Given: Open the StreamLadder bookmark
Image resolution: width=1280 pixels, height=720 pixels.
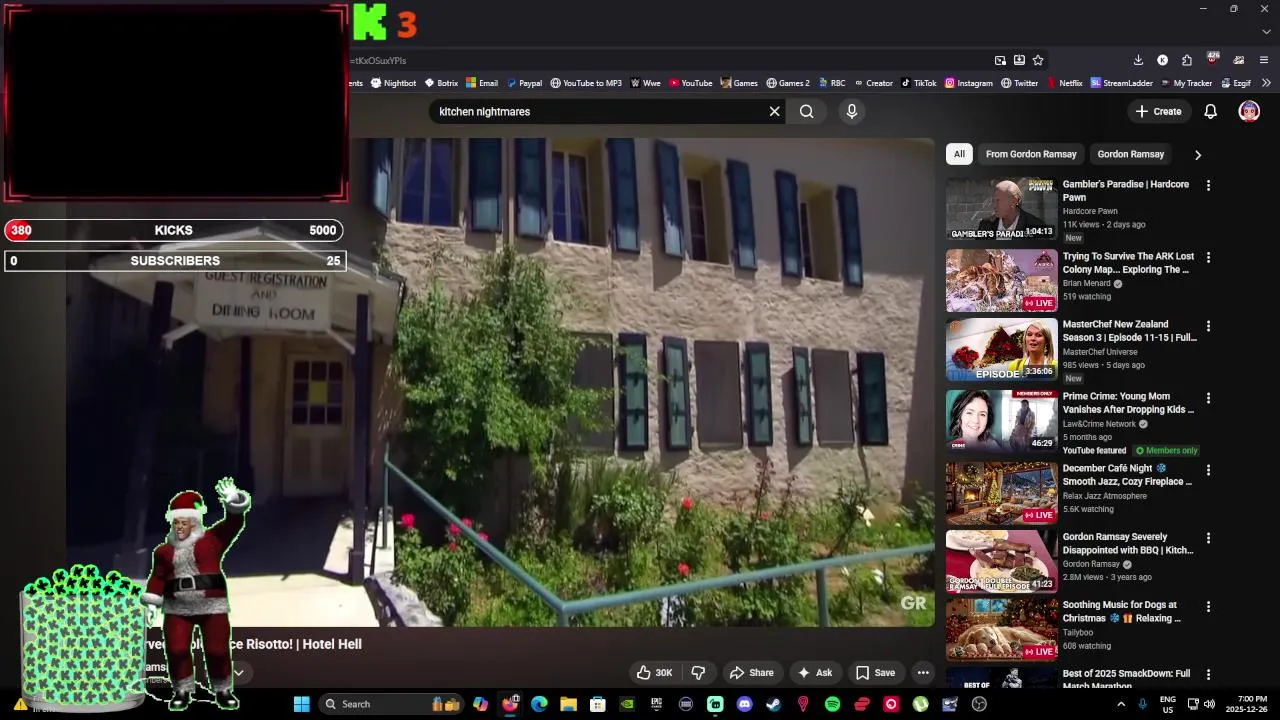Looking at the screenshot, I should (x=1122, y=83).
